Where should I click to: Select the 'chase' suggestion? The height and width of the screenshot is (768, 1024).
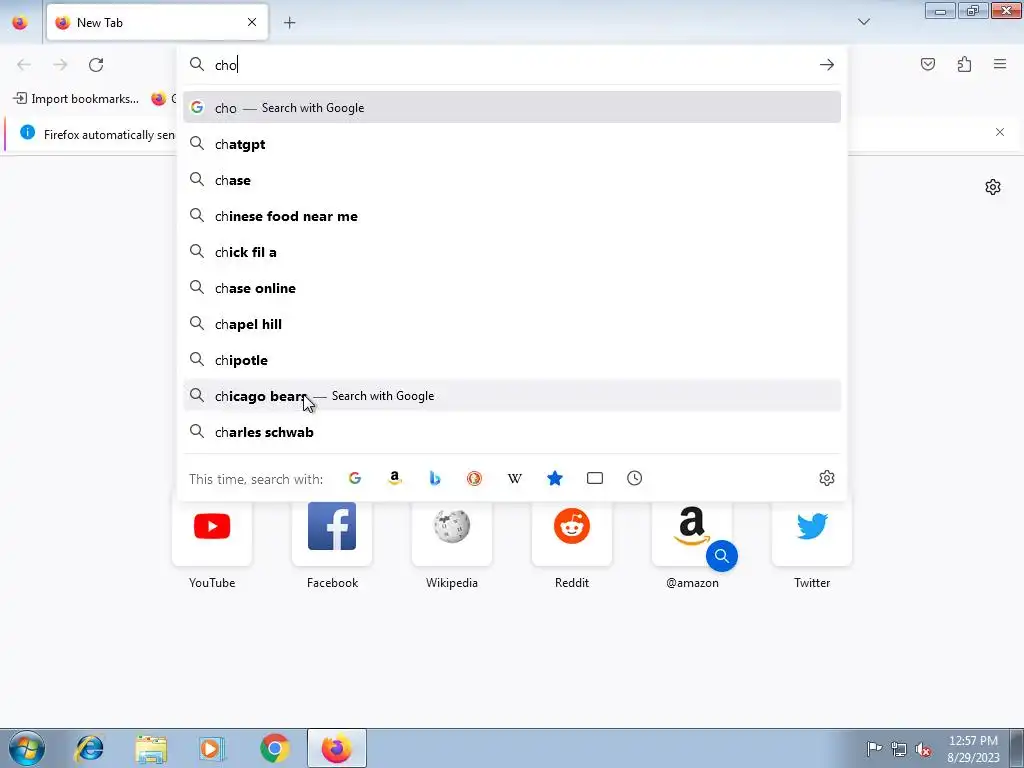click(x=511, y=180)
